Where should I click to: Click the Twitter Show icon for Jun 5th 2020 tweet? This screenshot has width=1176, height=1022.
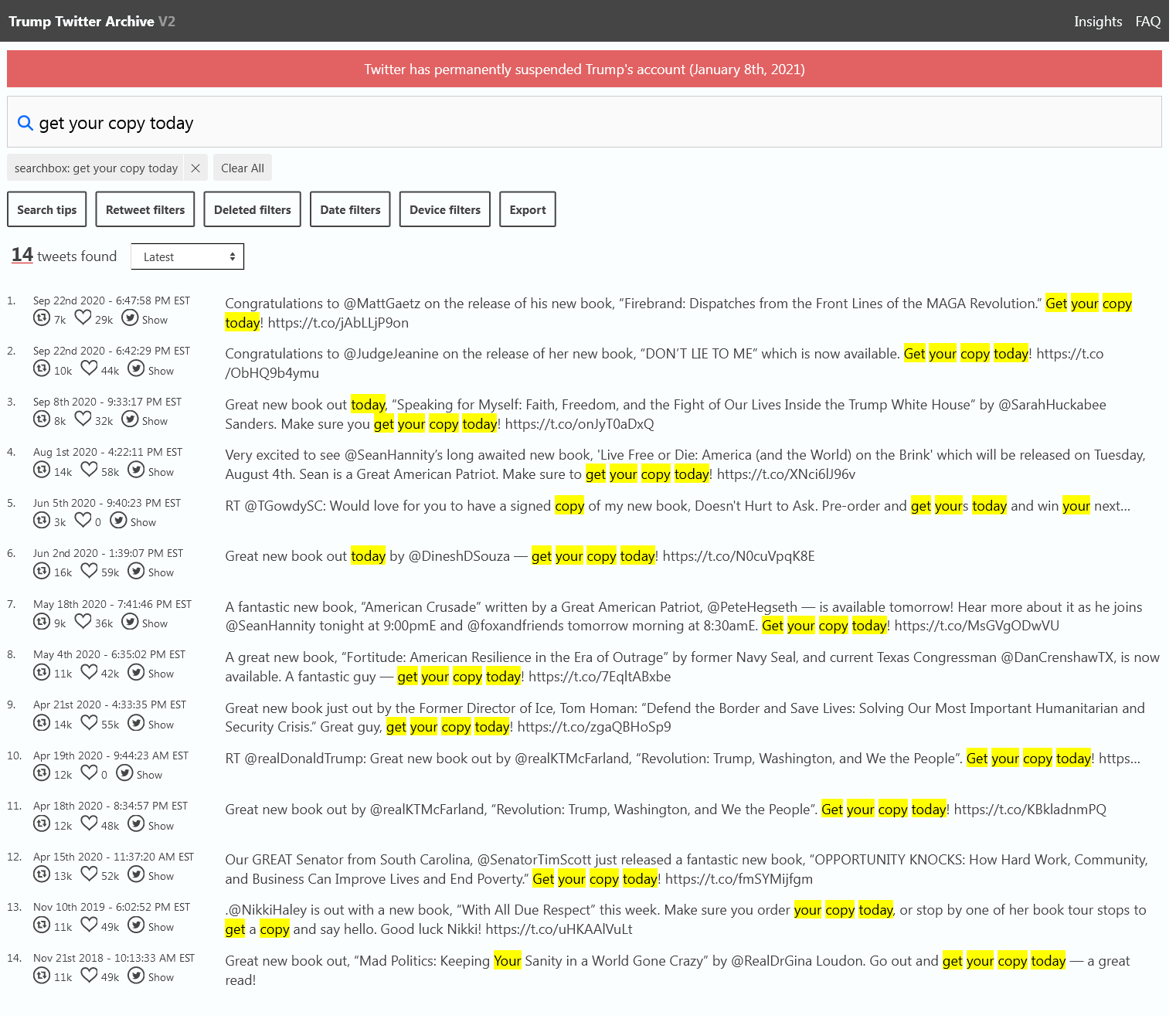click(x=118, y=520)
